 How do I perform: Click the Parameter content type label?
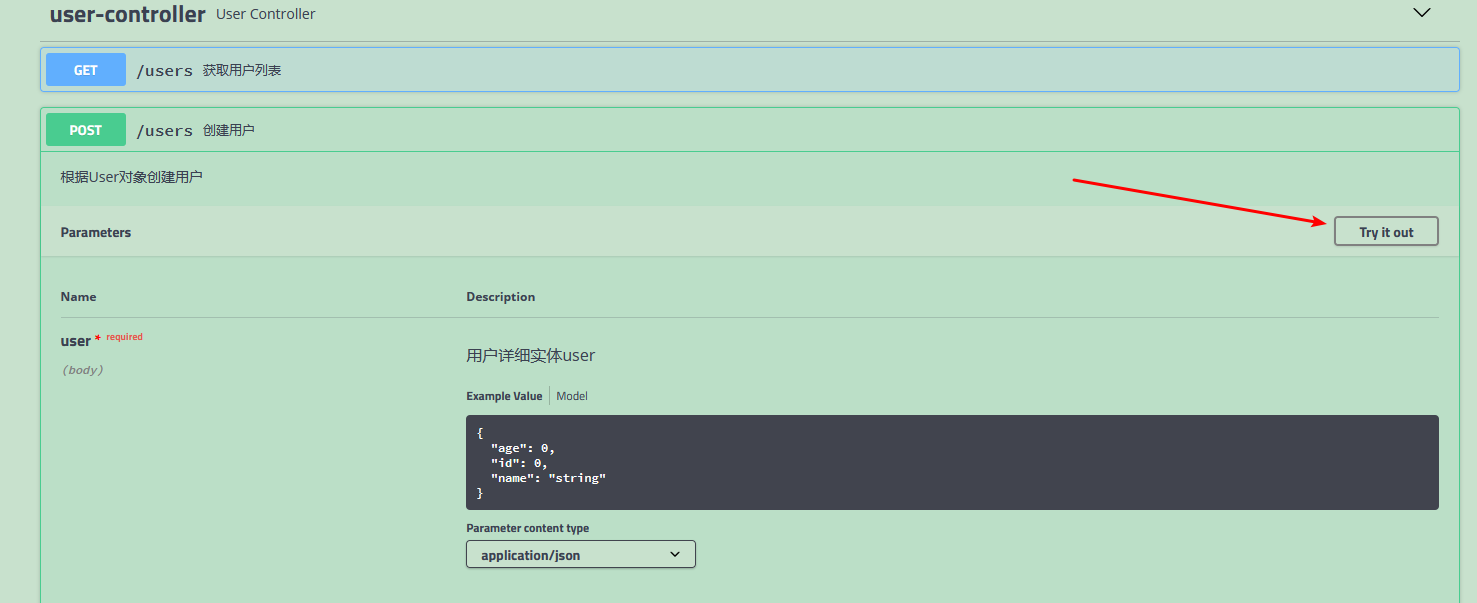coord(528,528)
